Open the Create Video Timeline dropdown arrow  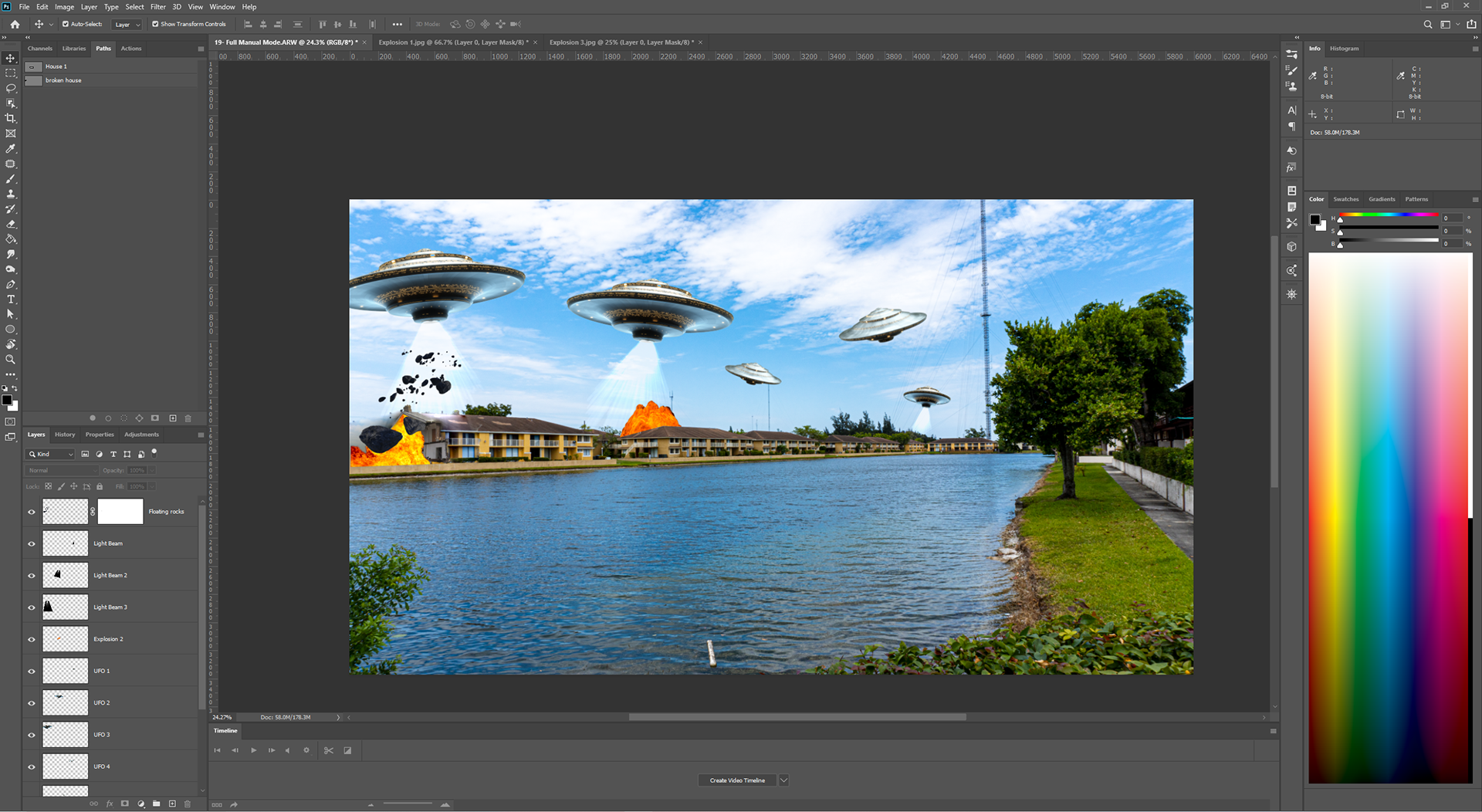pyautogui.click(x=783, y=780)
